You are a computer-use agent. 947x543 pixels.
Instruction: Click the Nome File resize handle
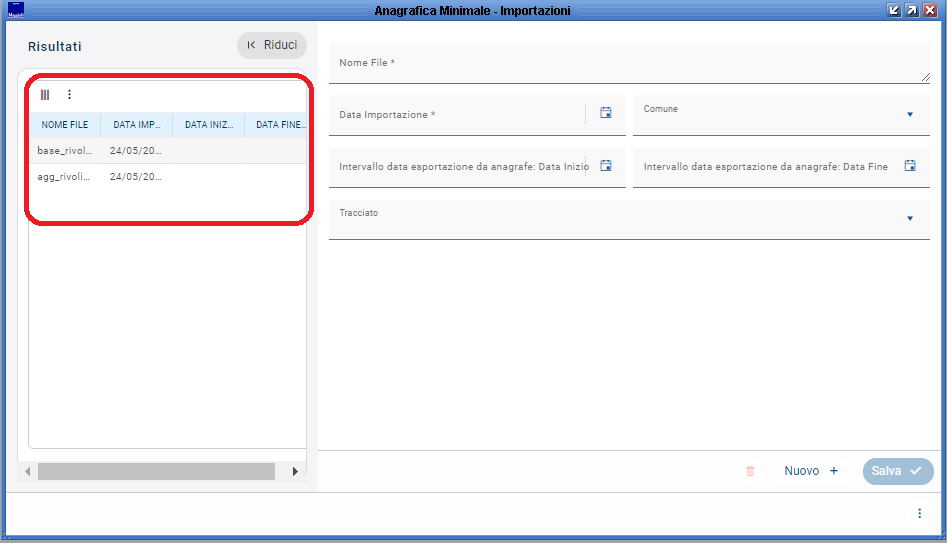coord(925,77)
